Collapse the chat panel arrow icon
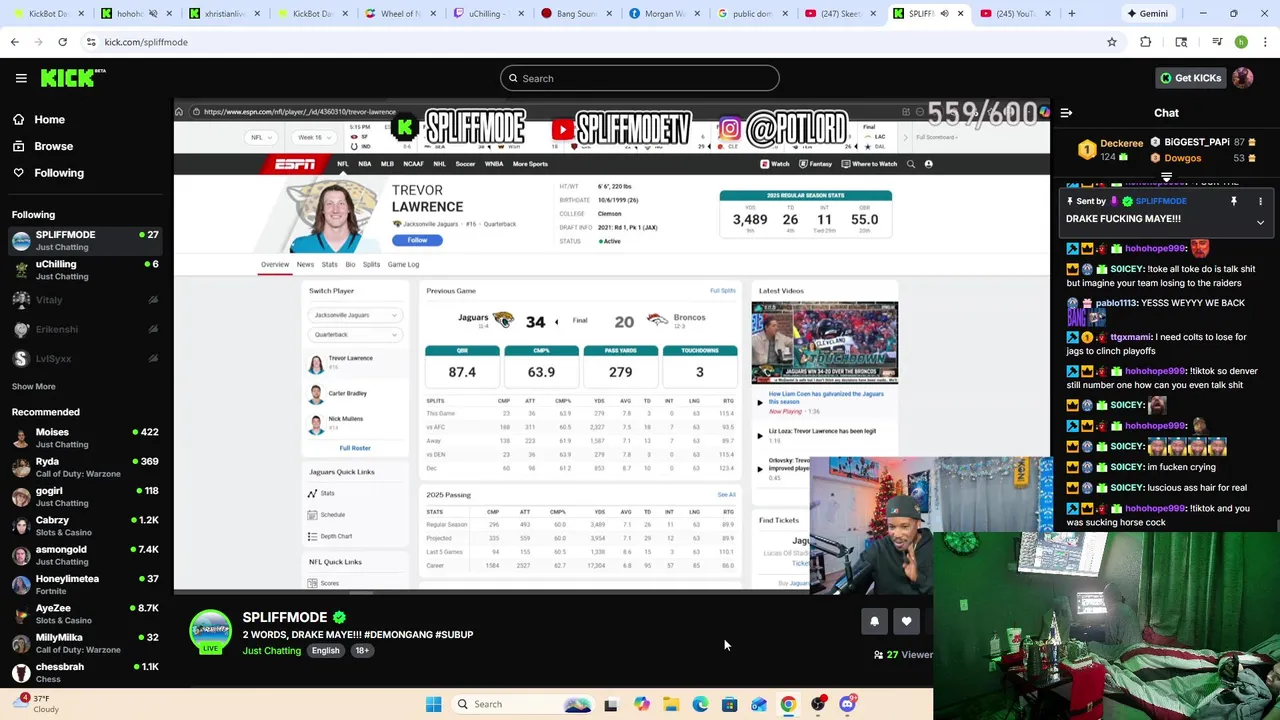1280x720 pixels. (1066, 113)
